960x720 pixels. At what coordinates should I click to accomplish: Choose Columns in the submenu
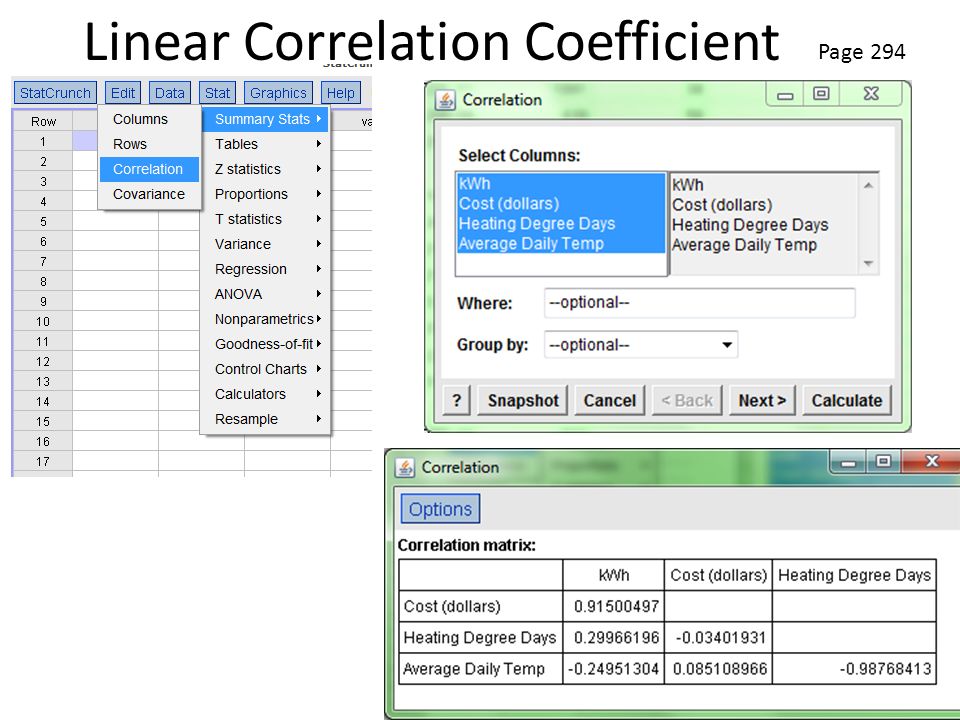[149, 119]
